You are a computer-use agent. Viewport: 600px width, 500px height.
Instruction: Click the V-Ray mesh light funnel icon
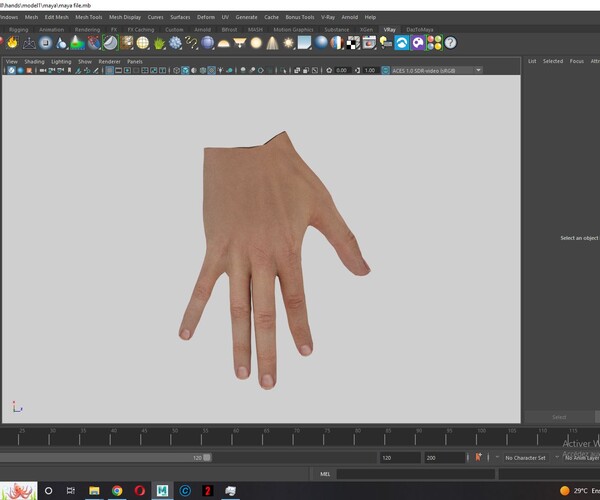click(240, 43)
